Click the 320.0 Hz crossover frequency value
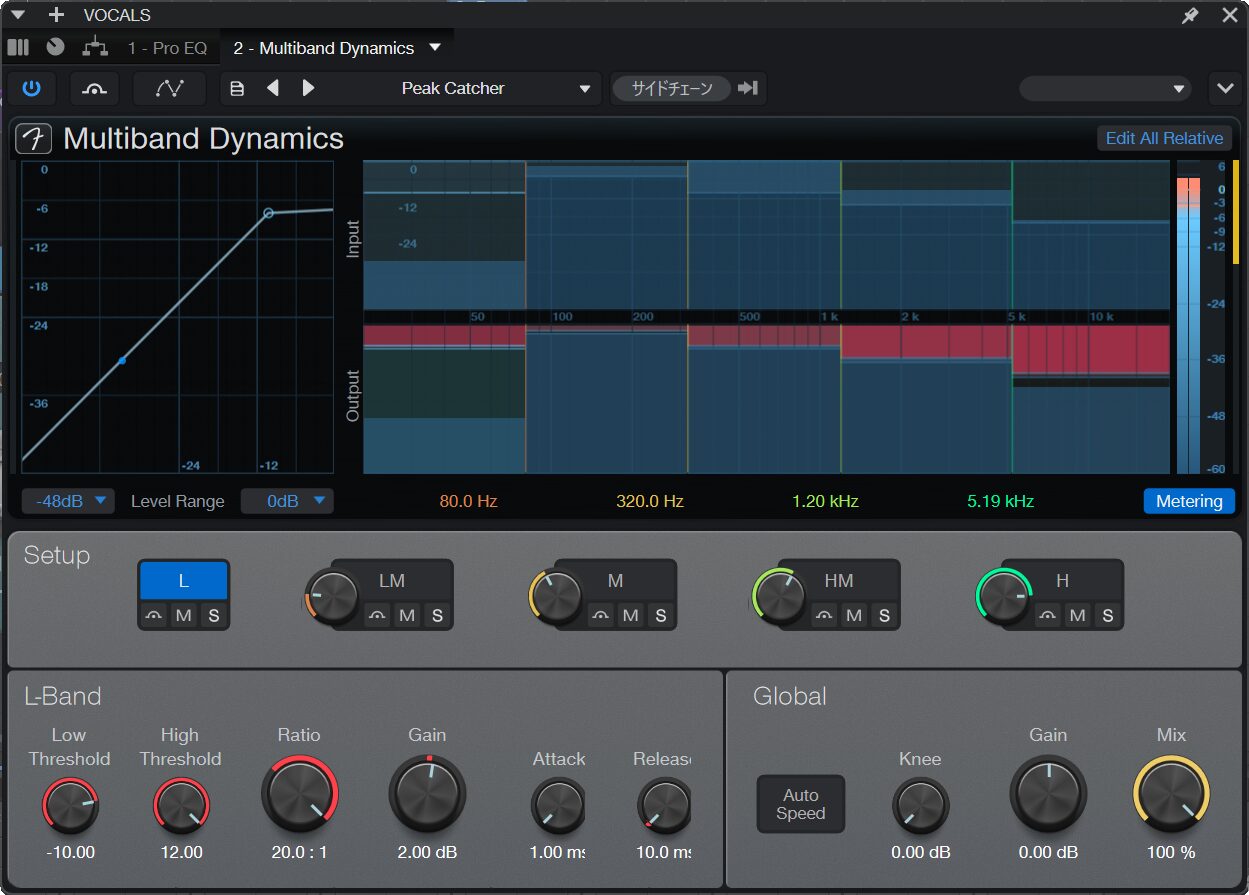This screenshot has height=895, width=1249. click(650, 501)
